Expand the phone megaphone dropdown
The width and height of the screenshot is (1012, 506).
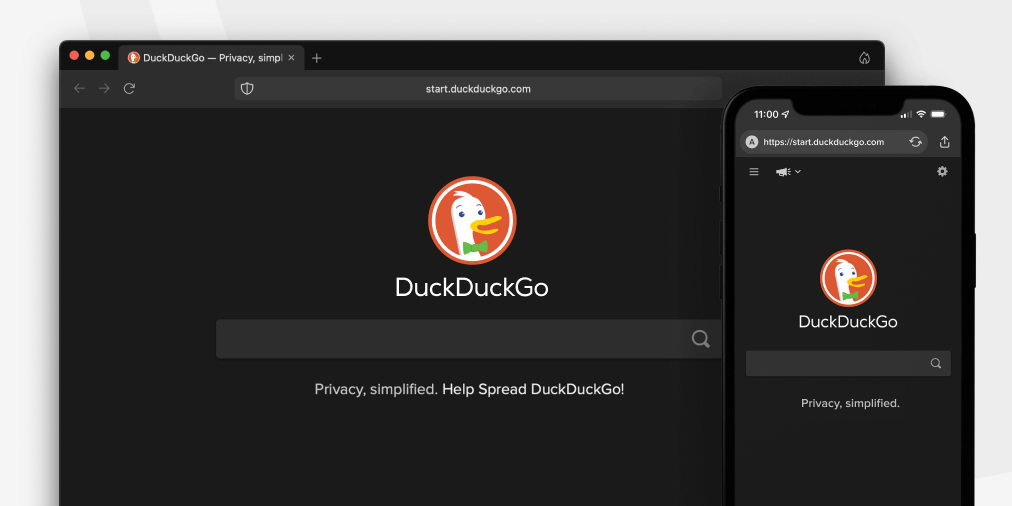coord(788,172)
